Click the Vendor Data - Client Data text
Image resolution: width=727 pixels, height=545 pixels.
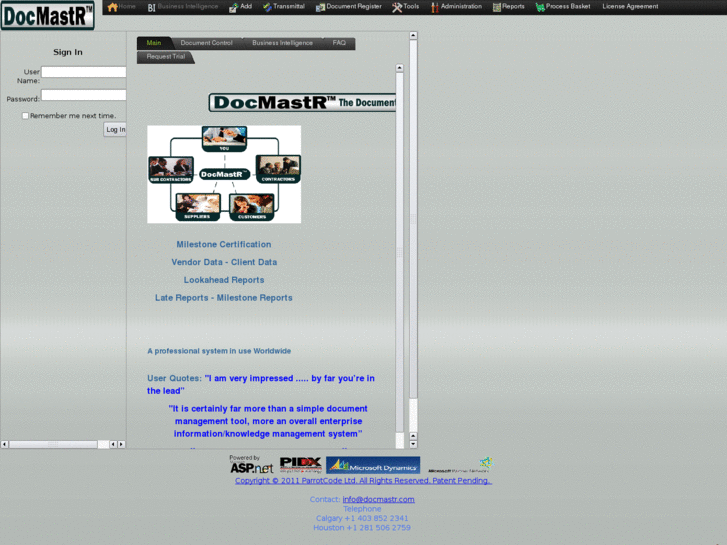click(x=224, y=262)
